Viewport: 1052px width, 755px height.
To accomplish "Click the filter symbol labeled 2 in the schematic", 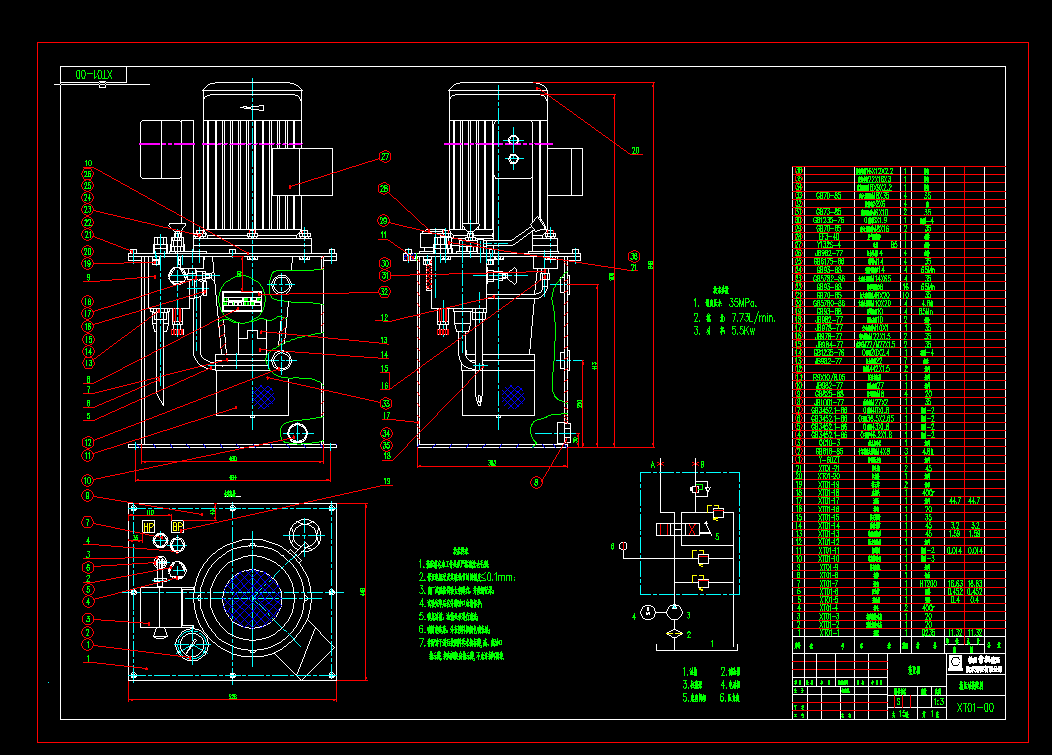I will click(674, 634).
